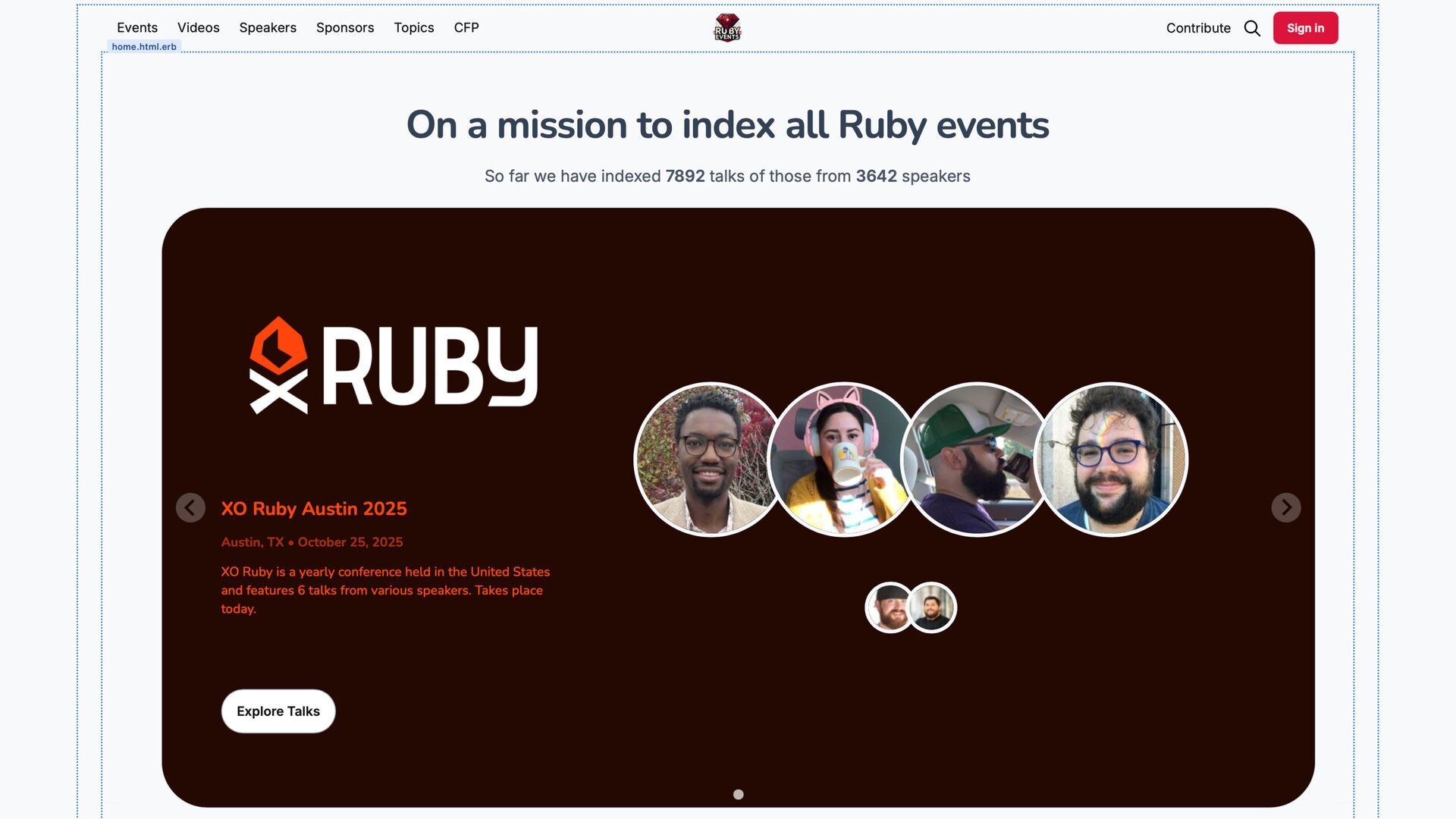The width and height of the screenshot is (1456, 819).
Task: Advance to next carousel slide arrow
Action: 1285,507
